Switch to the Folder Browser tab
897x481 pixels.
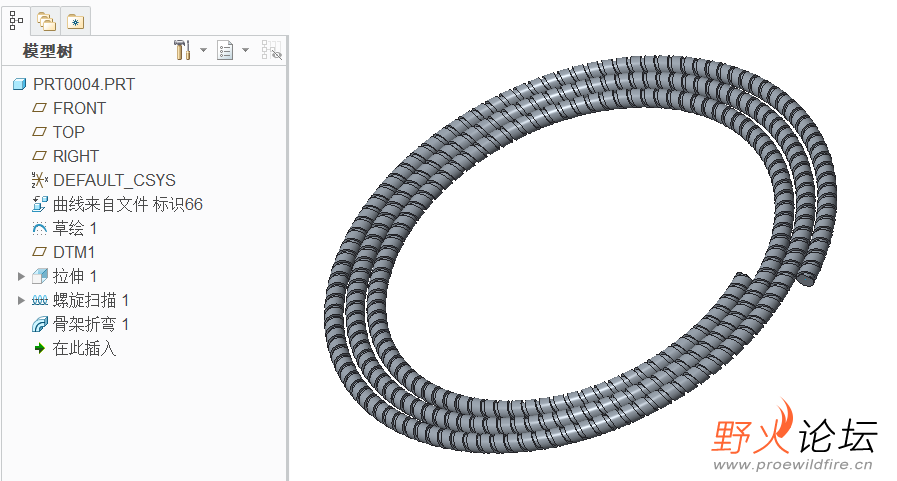click(x=46, y=22)
